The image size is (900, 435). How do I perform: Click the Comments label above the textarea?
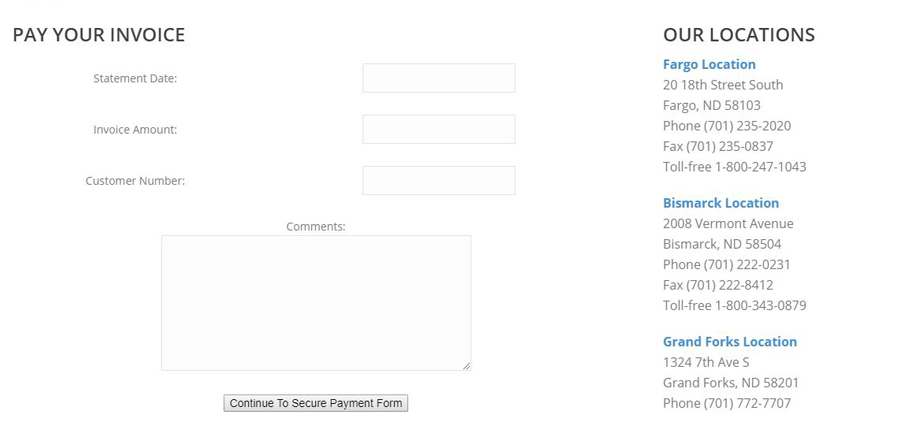[x=316, y=227]
